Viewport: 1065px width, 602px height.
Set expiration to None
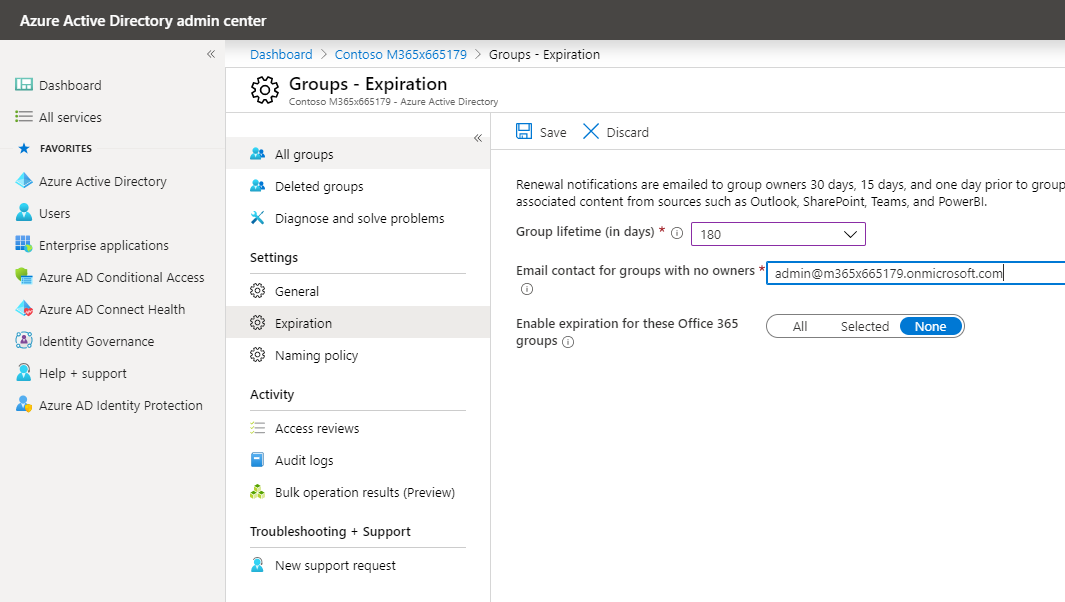tap(931, 326)
